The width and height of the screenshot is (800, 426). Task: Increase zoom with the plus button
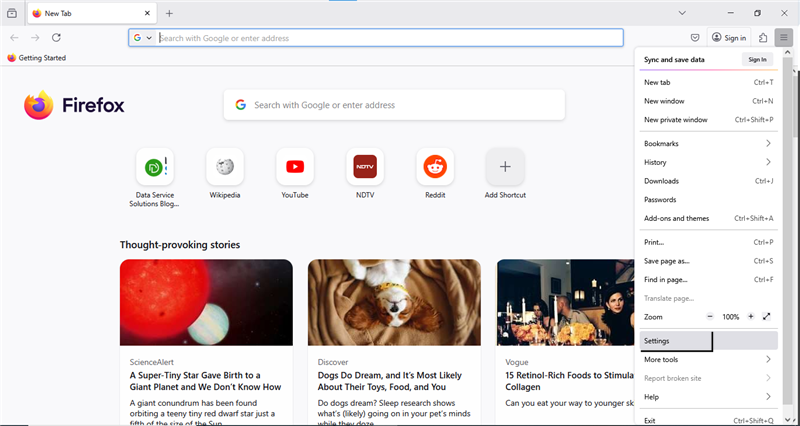pos(751,317)
